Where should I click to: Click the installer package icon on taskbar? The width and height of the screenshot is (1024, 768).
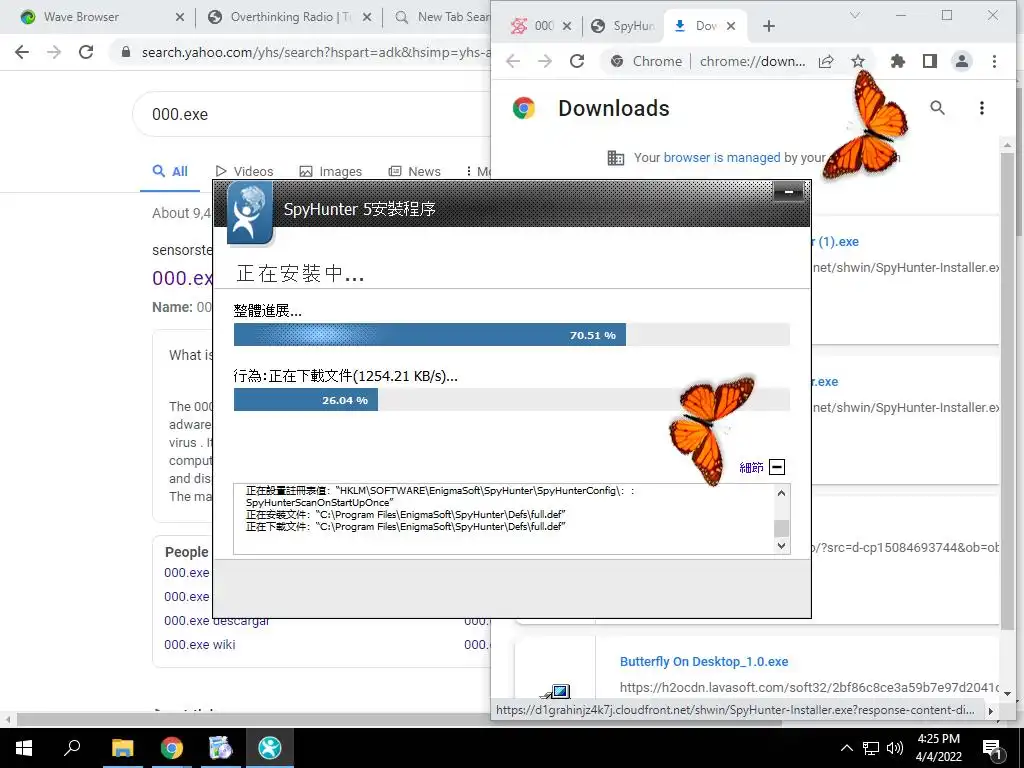coord(220,748)
